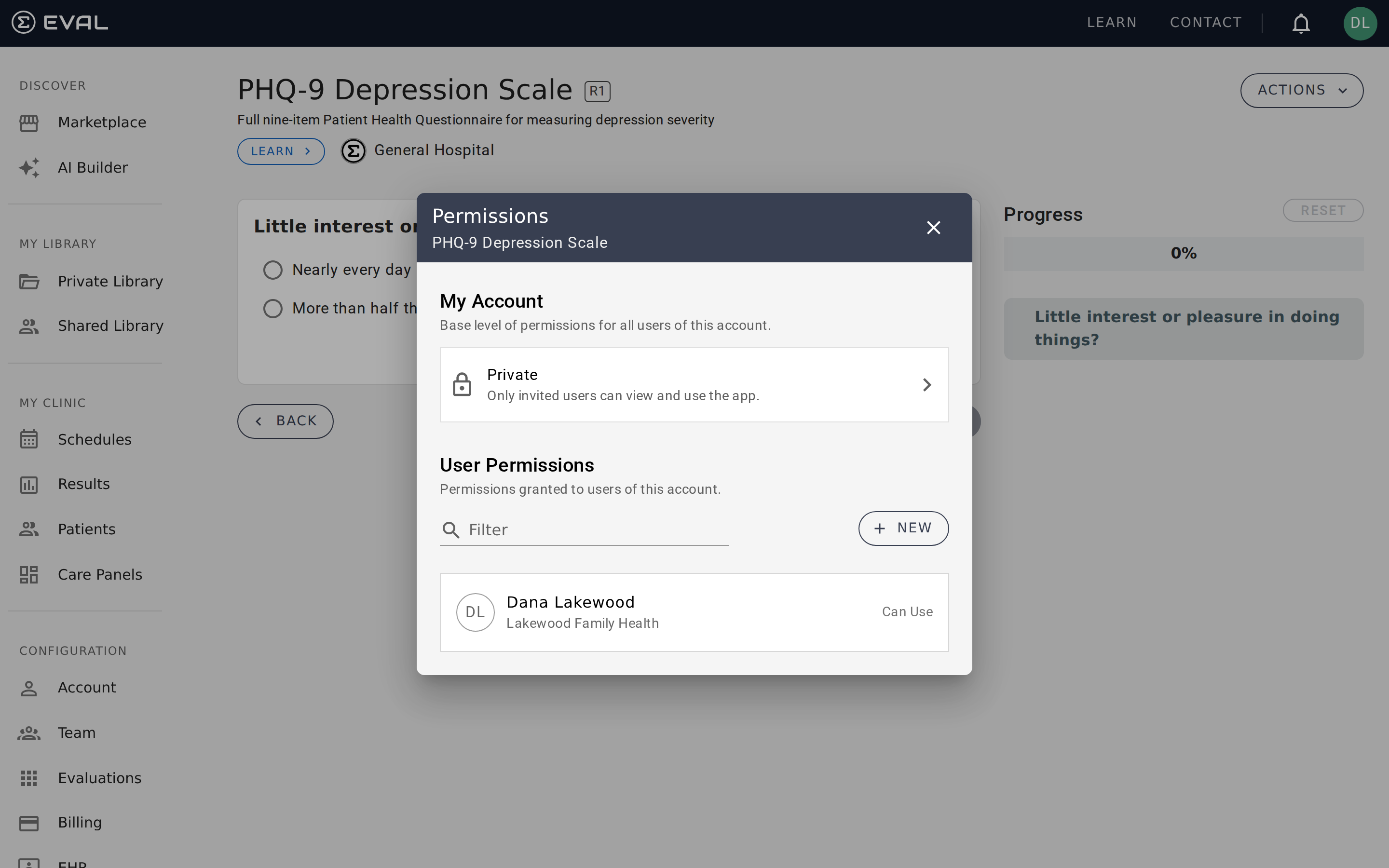Open the Care Panels section
Screen dimensions: 1389x868
[x=99, y=573]
